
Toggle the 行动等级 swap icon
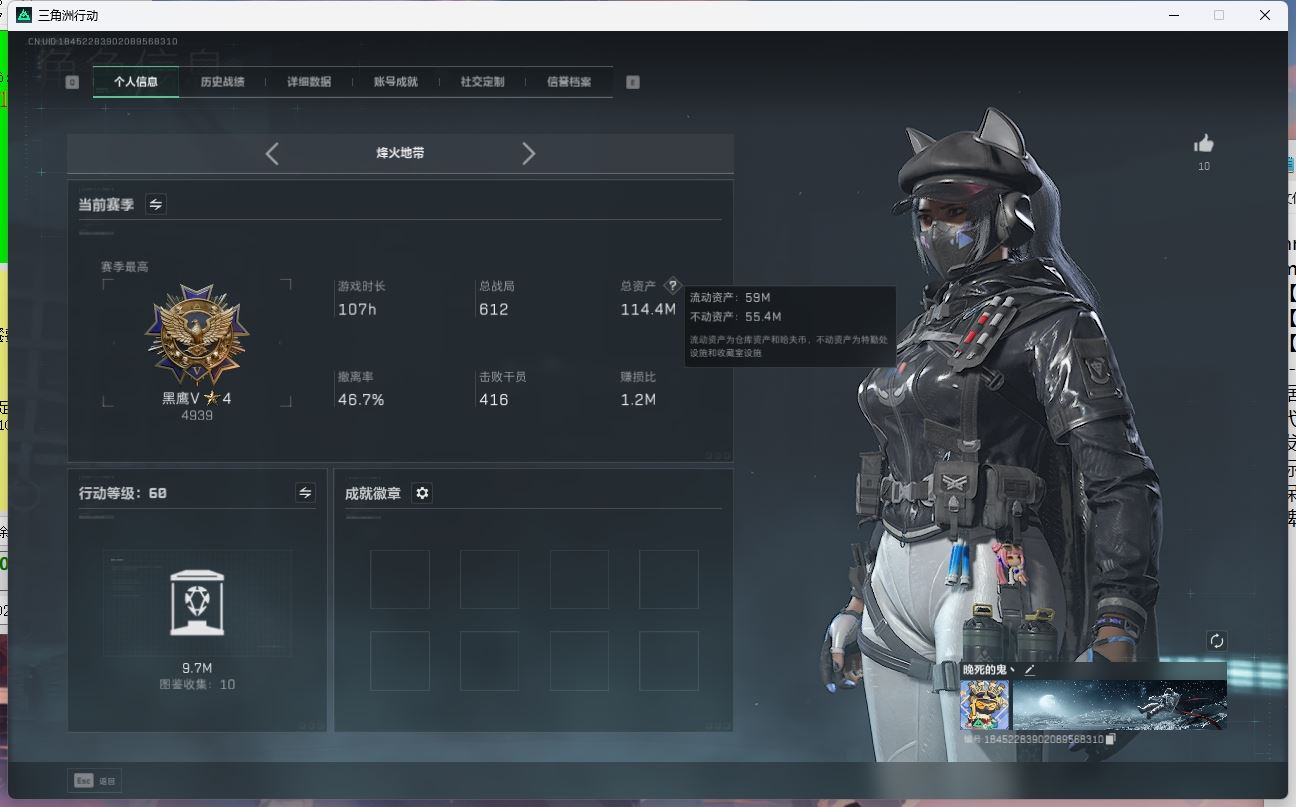(305, 492)
